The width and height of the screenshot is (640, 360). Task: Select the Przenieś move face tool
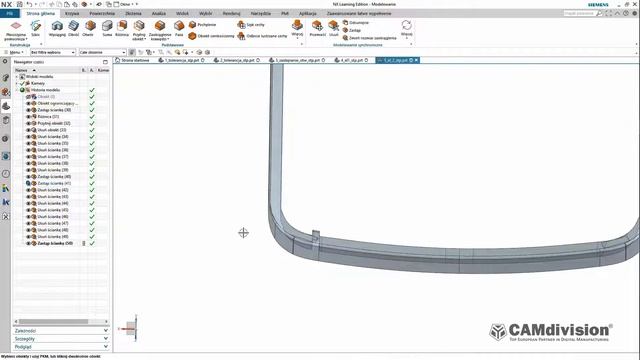[318, 29]
